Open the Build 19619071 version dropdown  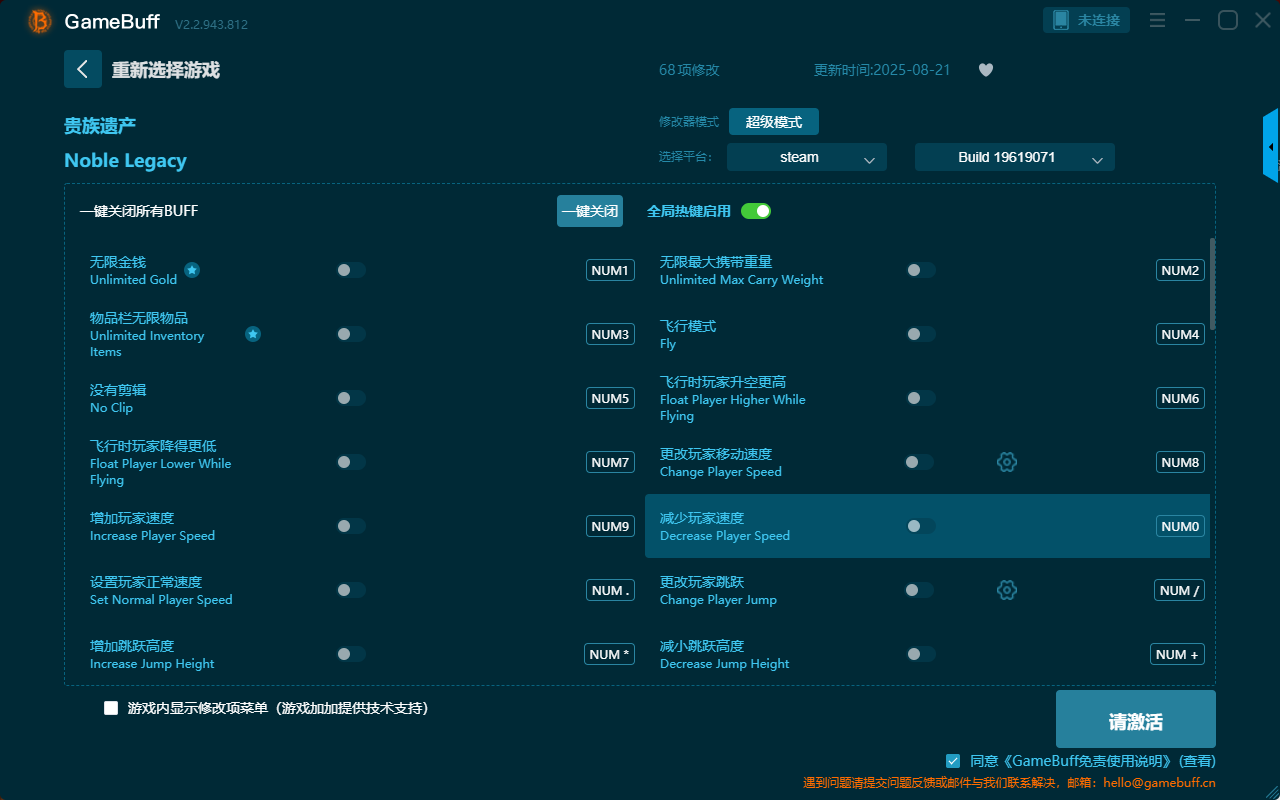[1015, 157]
